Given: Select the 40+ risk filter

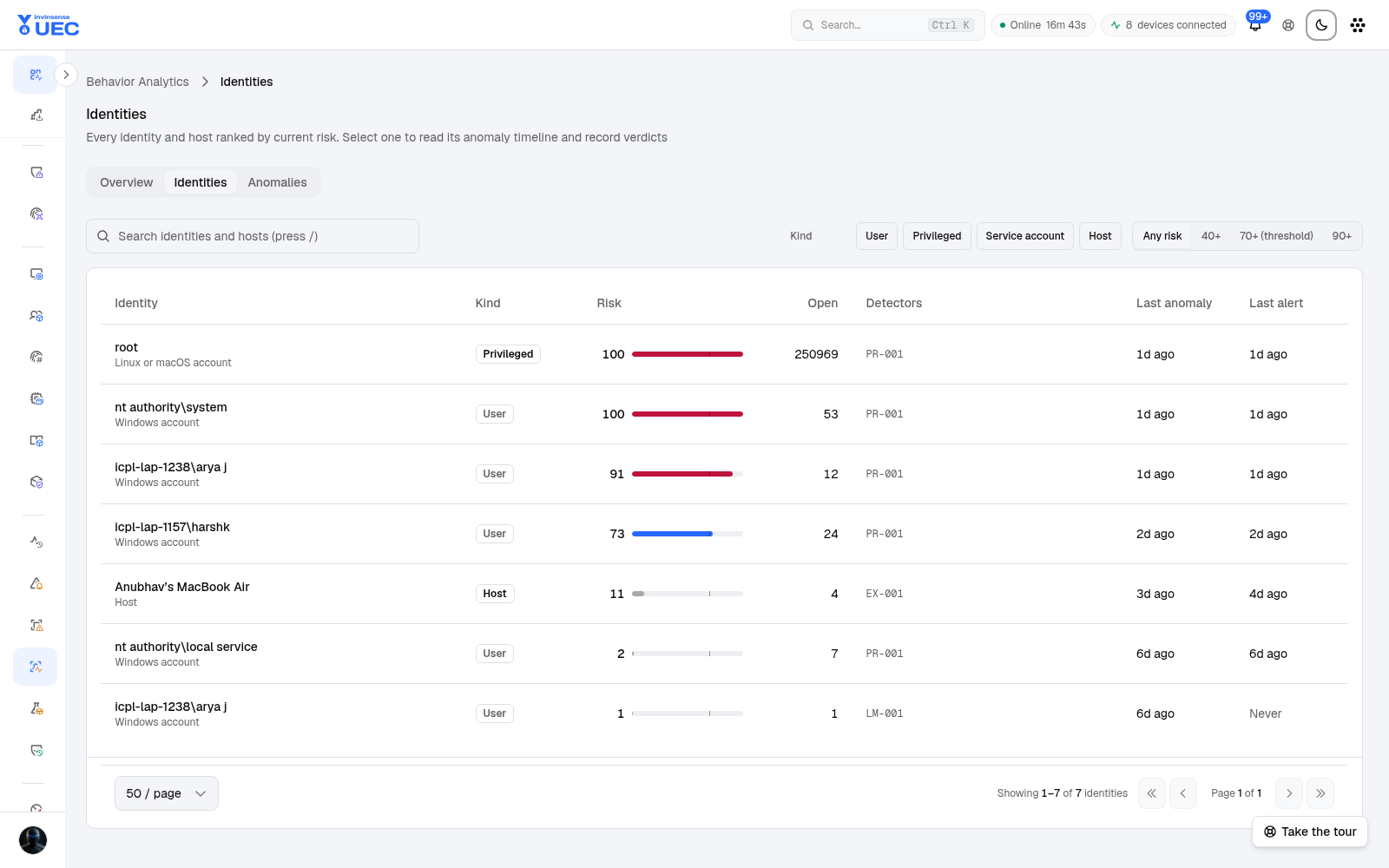Looking at the screenshot, I should [x=1211, y=236].
